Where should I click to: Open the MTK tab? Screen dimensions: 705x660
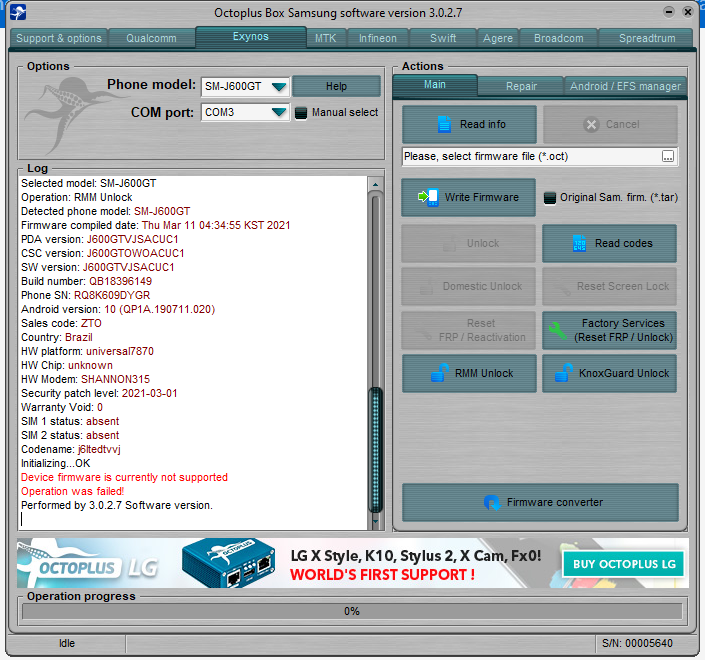[326, 38]
